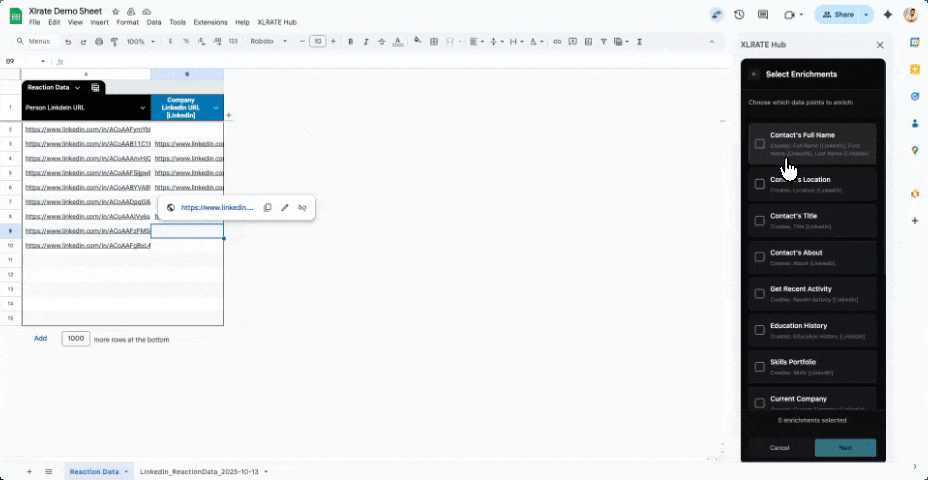Tick the Education History checkbox
The width and height of the screenshot is (928, 480).
[760, 330]
